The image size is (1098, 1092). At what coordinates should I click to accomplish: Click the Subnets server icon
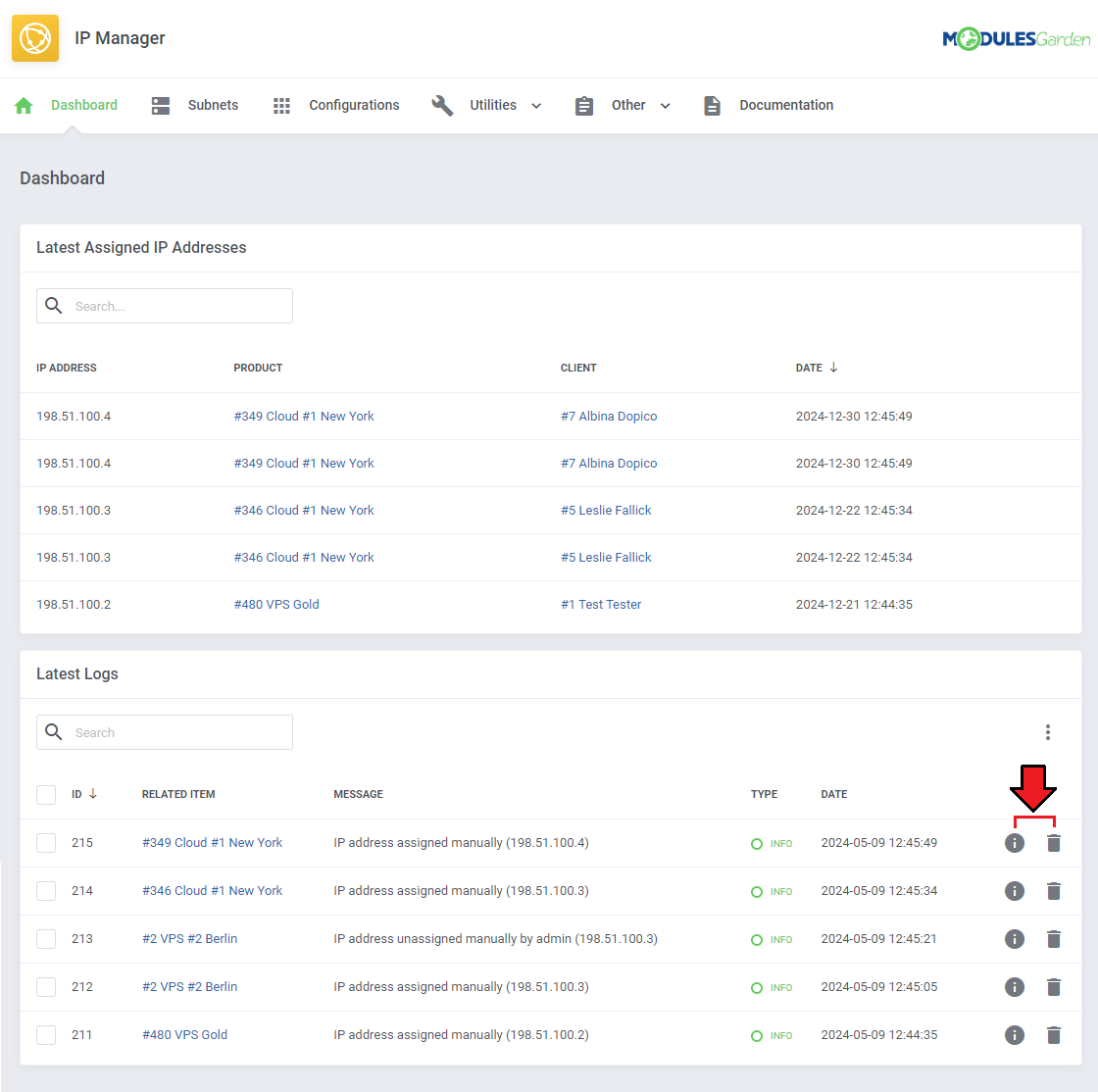pyautogui.click(x=161, y=106)
